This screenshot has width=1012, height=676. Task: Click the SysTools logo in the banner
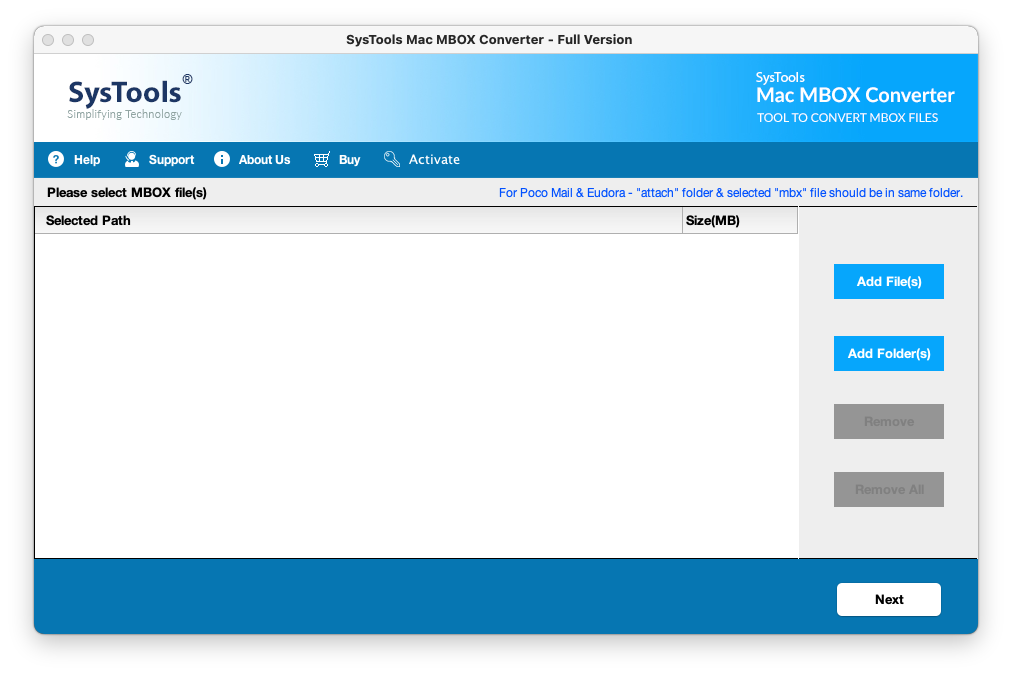tap(130, 97)
